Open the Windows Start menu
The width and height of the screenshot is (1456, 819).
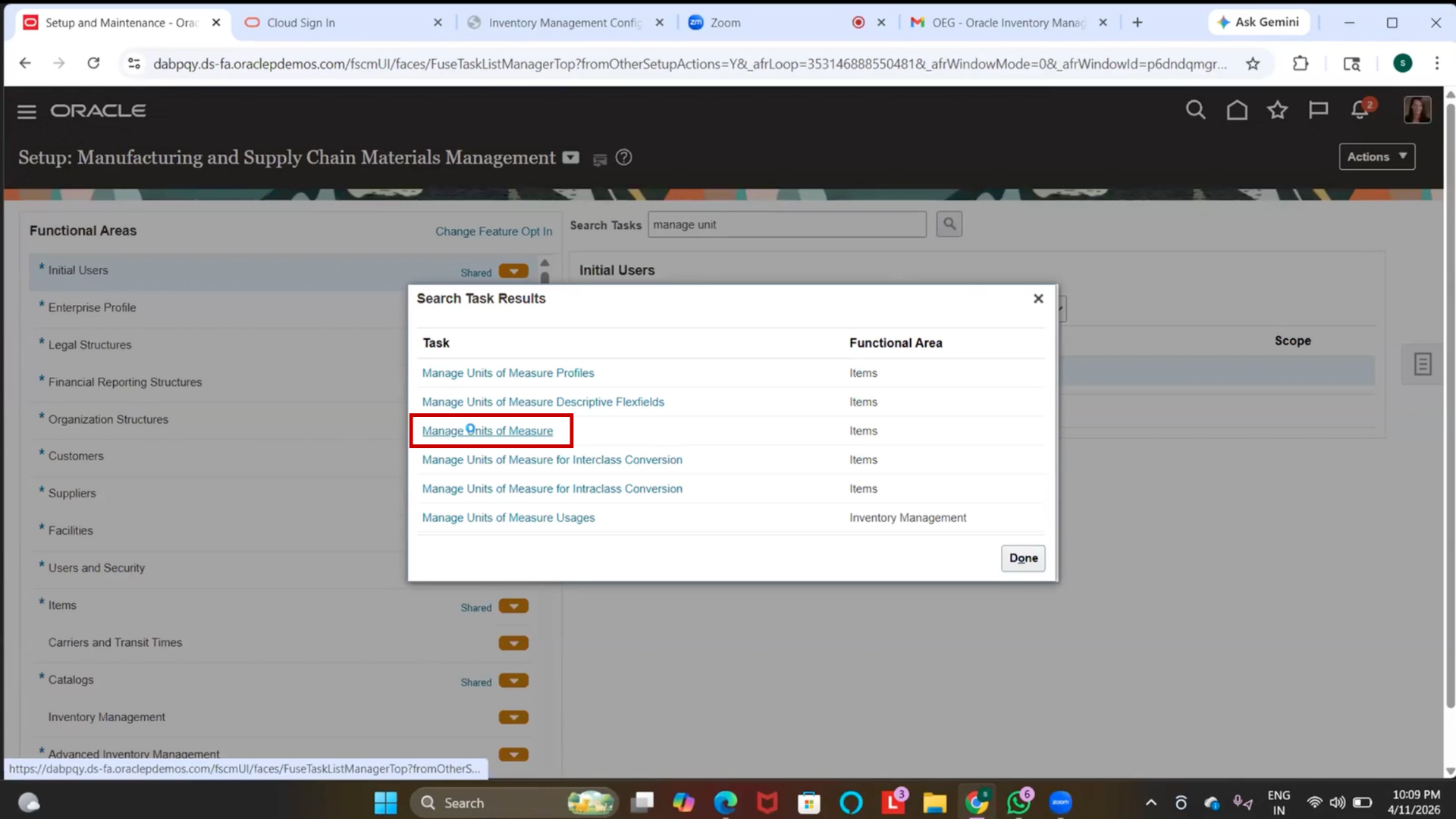coord(385,802)
